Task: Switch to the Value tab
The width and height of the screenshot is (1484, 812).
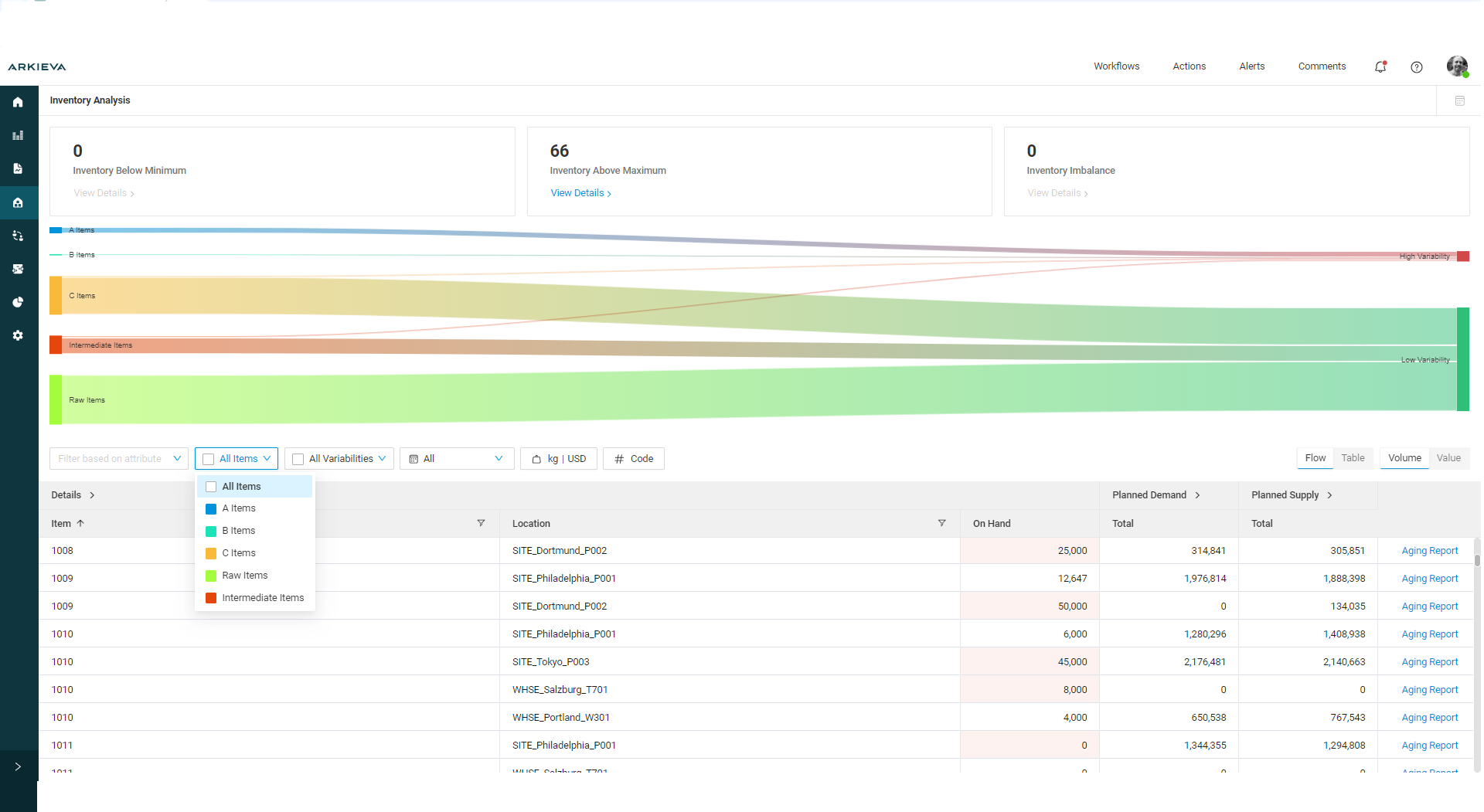Action: point(1448,458)
